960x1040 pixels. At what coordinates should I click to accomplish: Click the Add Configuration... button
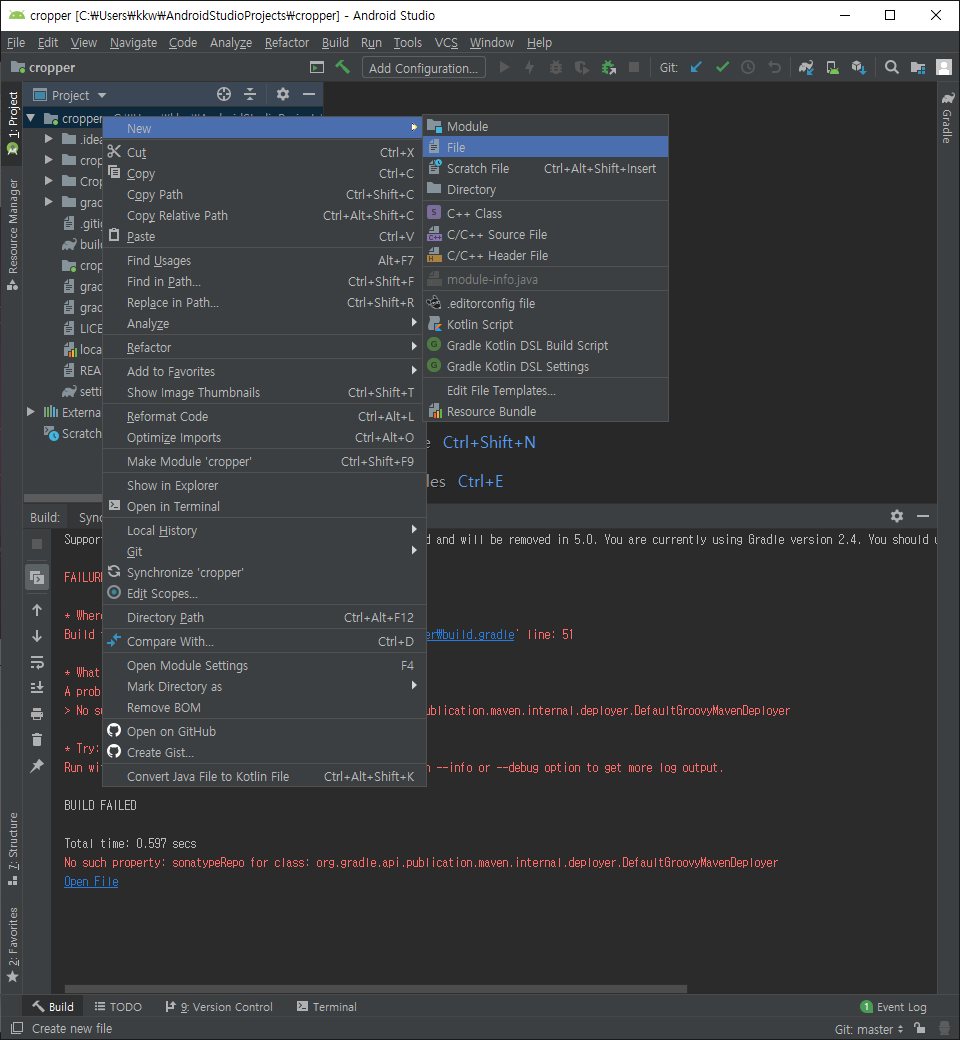pos(423,68)
